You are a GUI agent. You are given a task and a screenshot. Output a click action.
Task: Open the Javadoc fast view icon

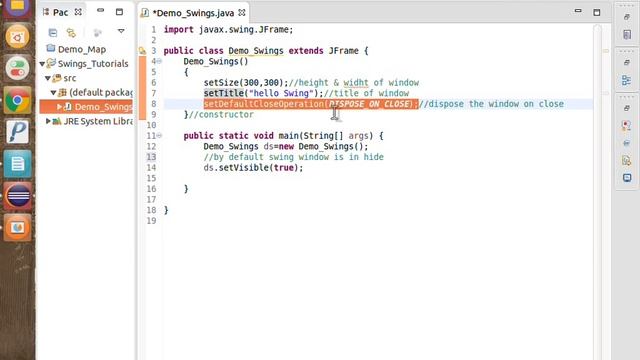tap(627, 143)
